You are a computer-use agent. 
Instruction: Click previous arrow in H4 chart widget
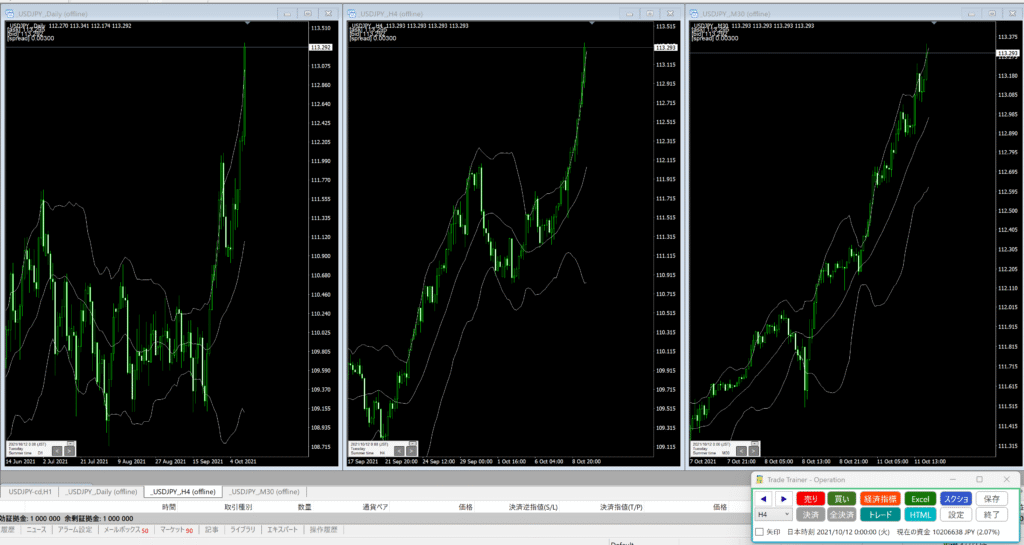399,450
